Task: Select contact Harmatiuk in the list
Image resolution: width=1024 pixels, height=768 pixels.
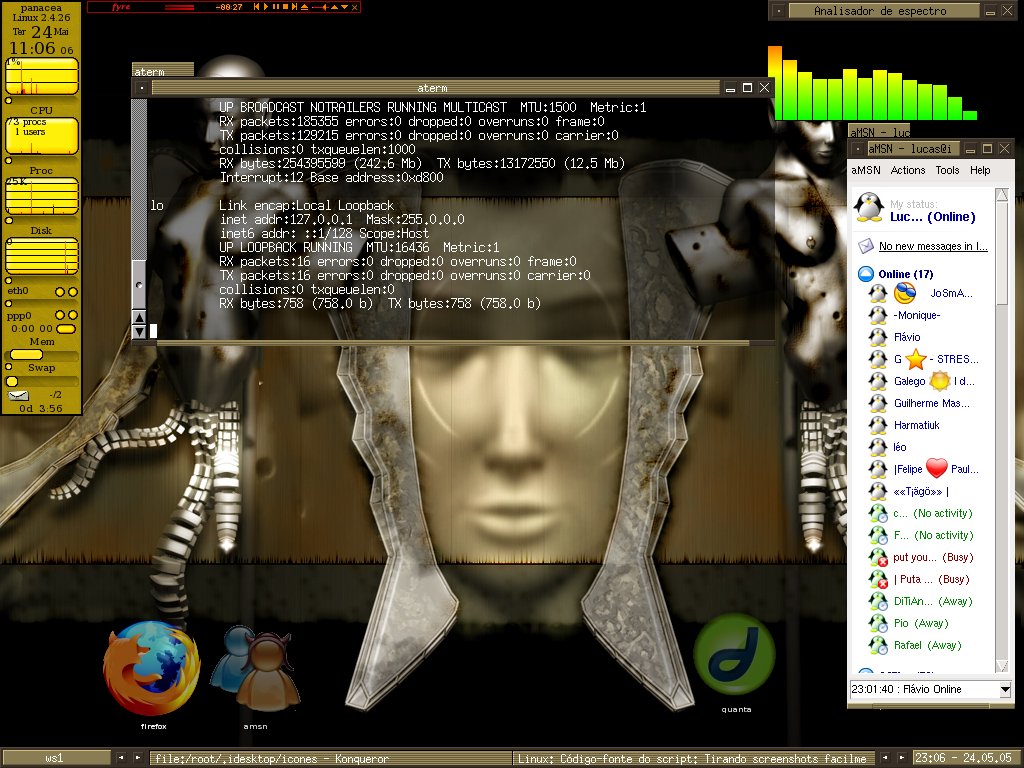Action: click(x=916, y=425)
